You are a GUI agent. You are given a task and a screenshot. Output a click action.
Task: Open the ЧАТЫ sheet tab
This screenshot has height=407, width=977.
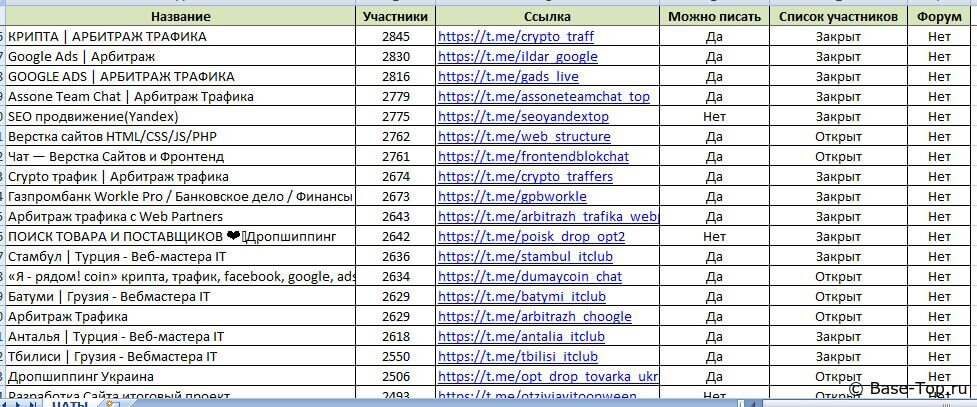pyautogui.click(x=69, y=403)
